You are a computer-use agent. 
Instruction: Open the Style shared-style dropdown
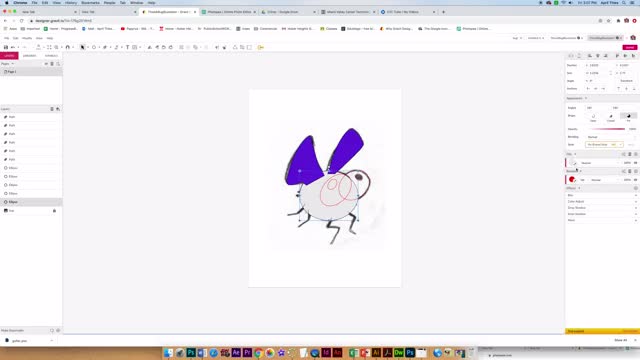click(x=604, y=144)
